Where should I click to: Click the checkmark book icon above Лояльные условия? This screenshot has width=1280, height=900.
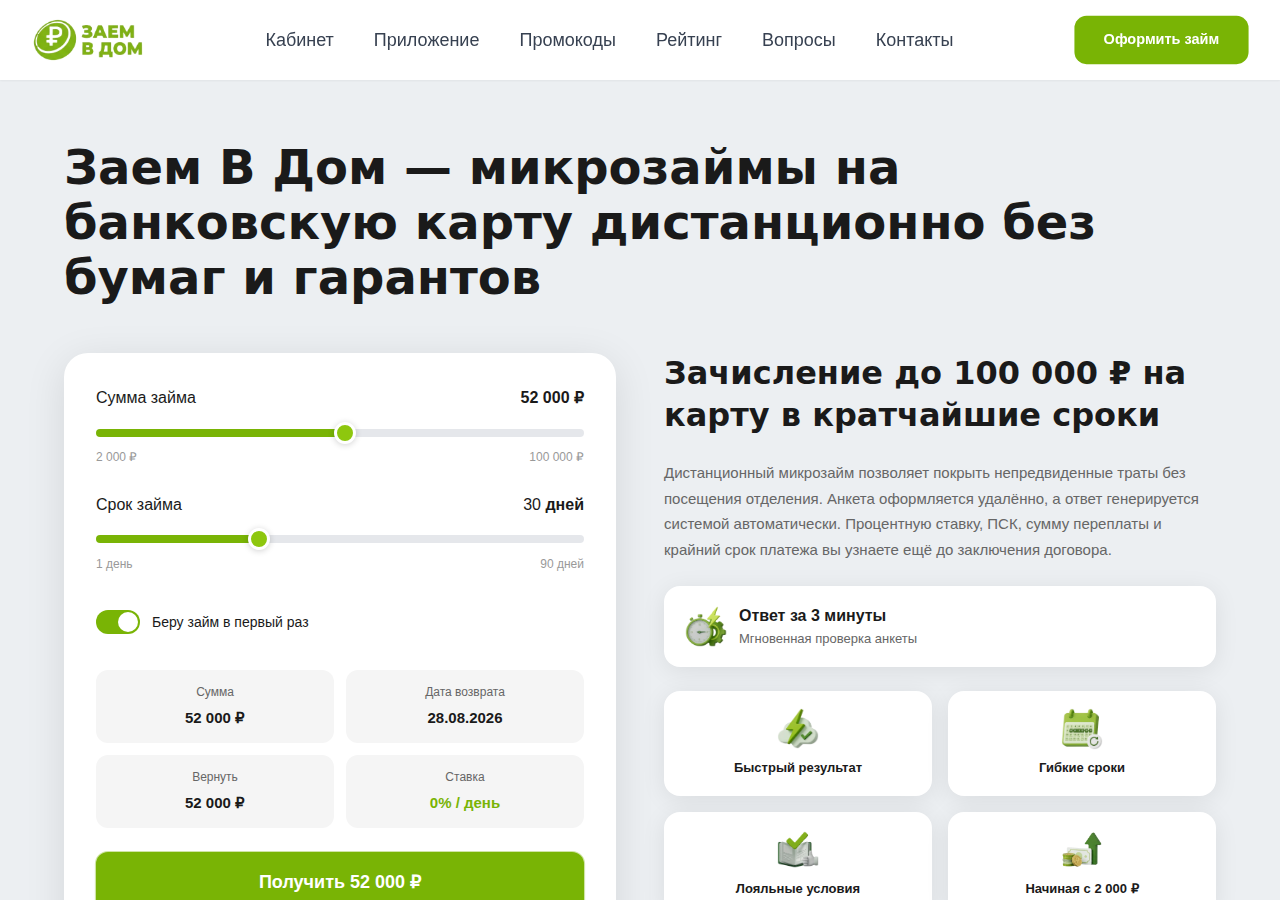point(798,849)
